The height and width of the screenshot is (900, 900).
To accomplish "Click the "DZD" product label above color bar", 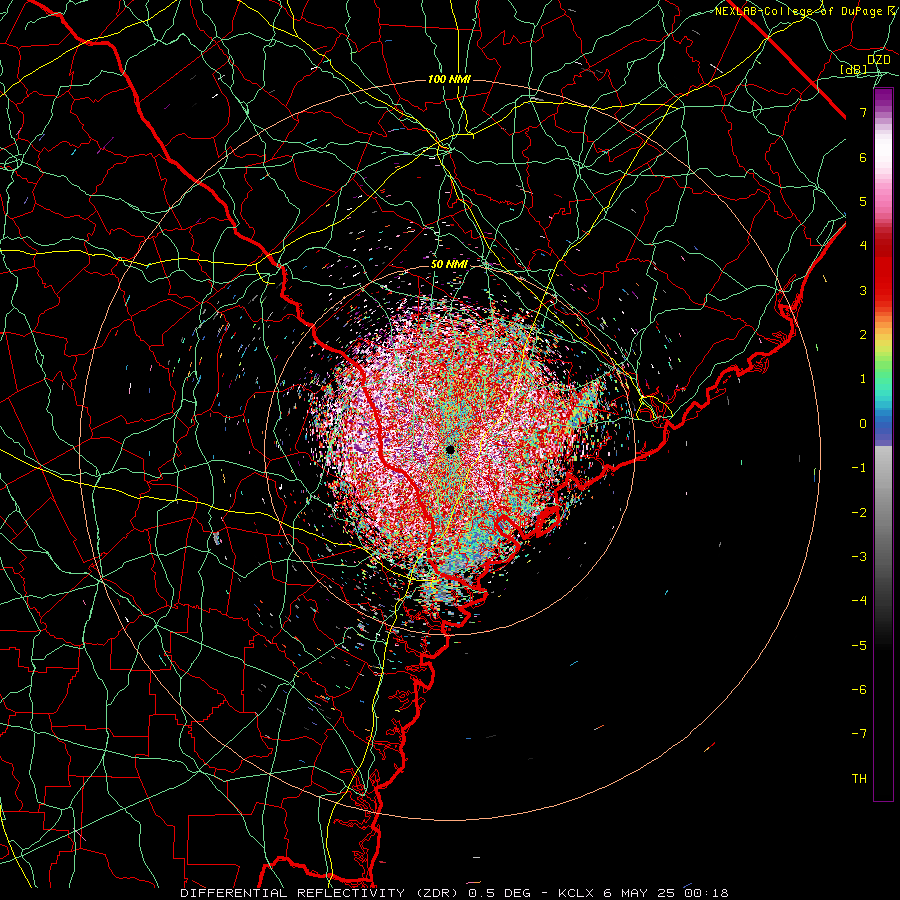I will (878, 60).
